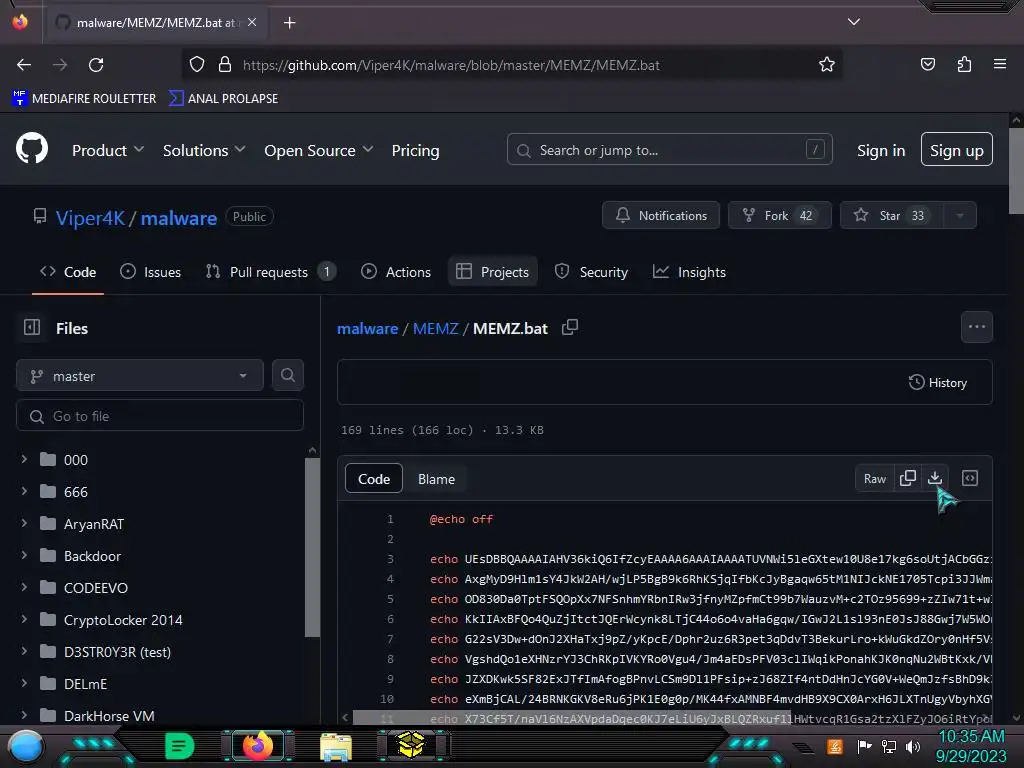Viewport: 1024px width, 768px height.
Task: Open the Actions tab
Action: [396, 272]
